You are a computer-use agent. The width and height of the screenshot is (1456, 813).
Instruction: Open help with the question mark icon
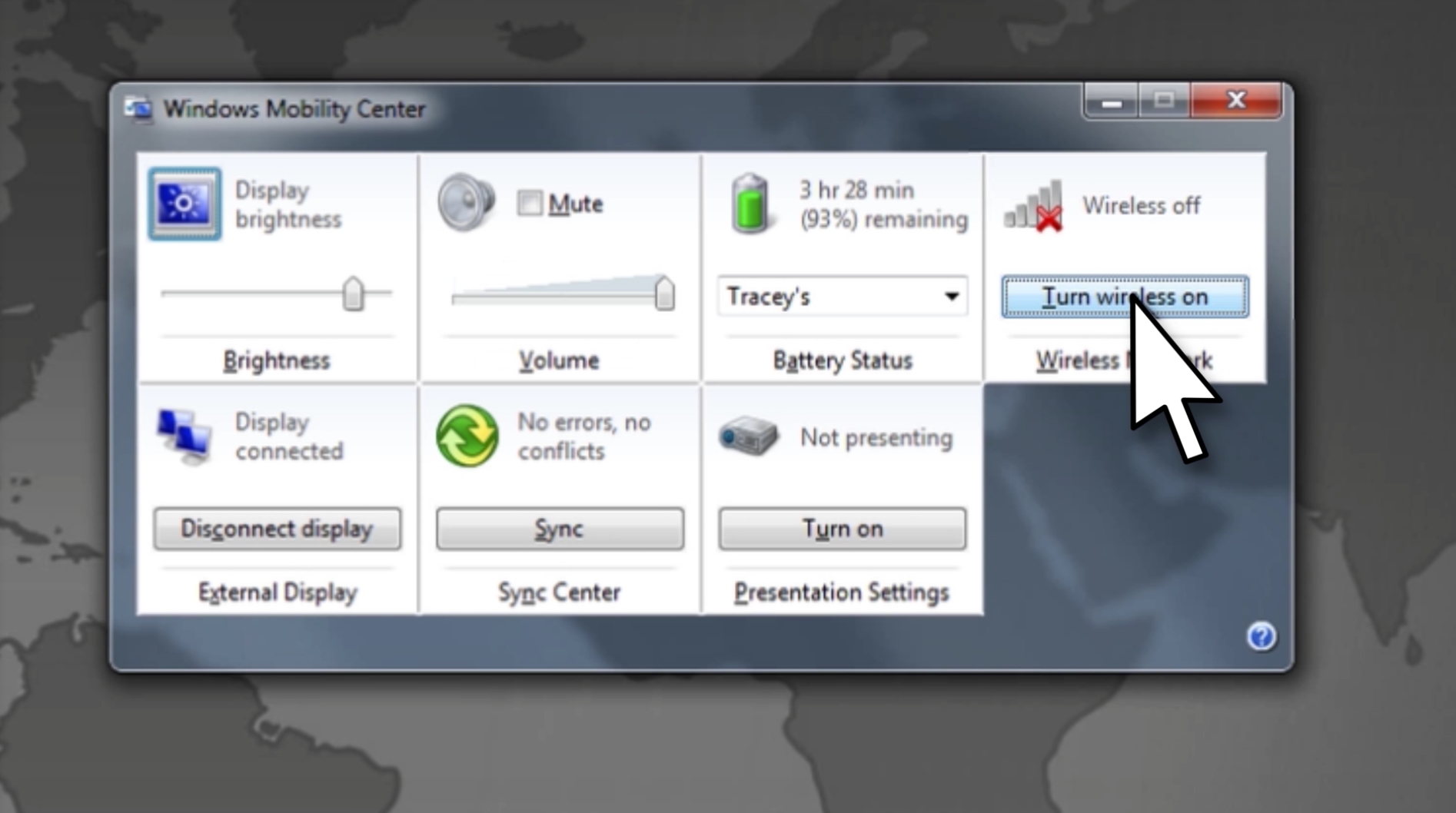coord(1261,636)
